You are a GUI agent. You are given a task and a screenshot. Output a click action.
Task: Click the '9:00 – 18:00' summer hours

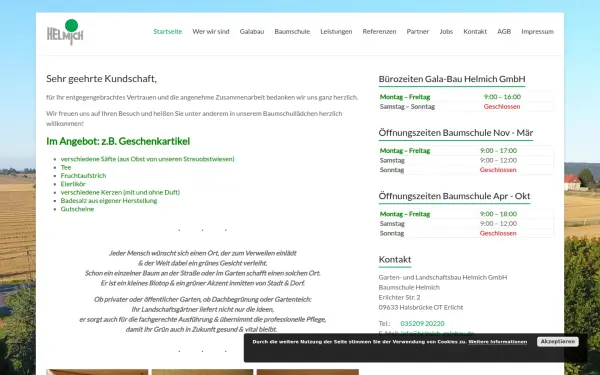[498, 214]
